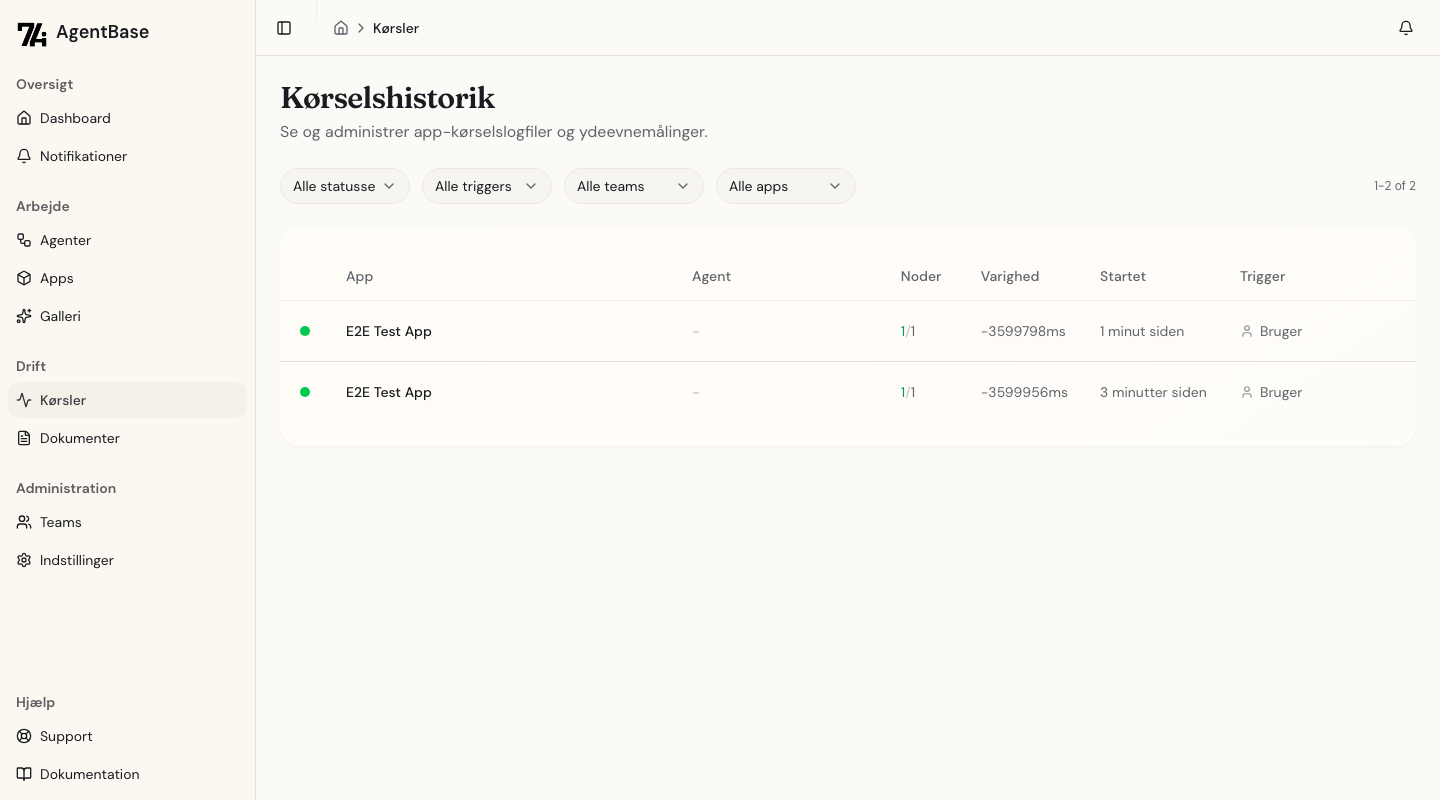Click the green status dot on the first run
Screen dimensions: 1440x800
point(305,331)
